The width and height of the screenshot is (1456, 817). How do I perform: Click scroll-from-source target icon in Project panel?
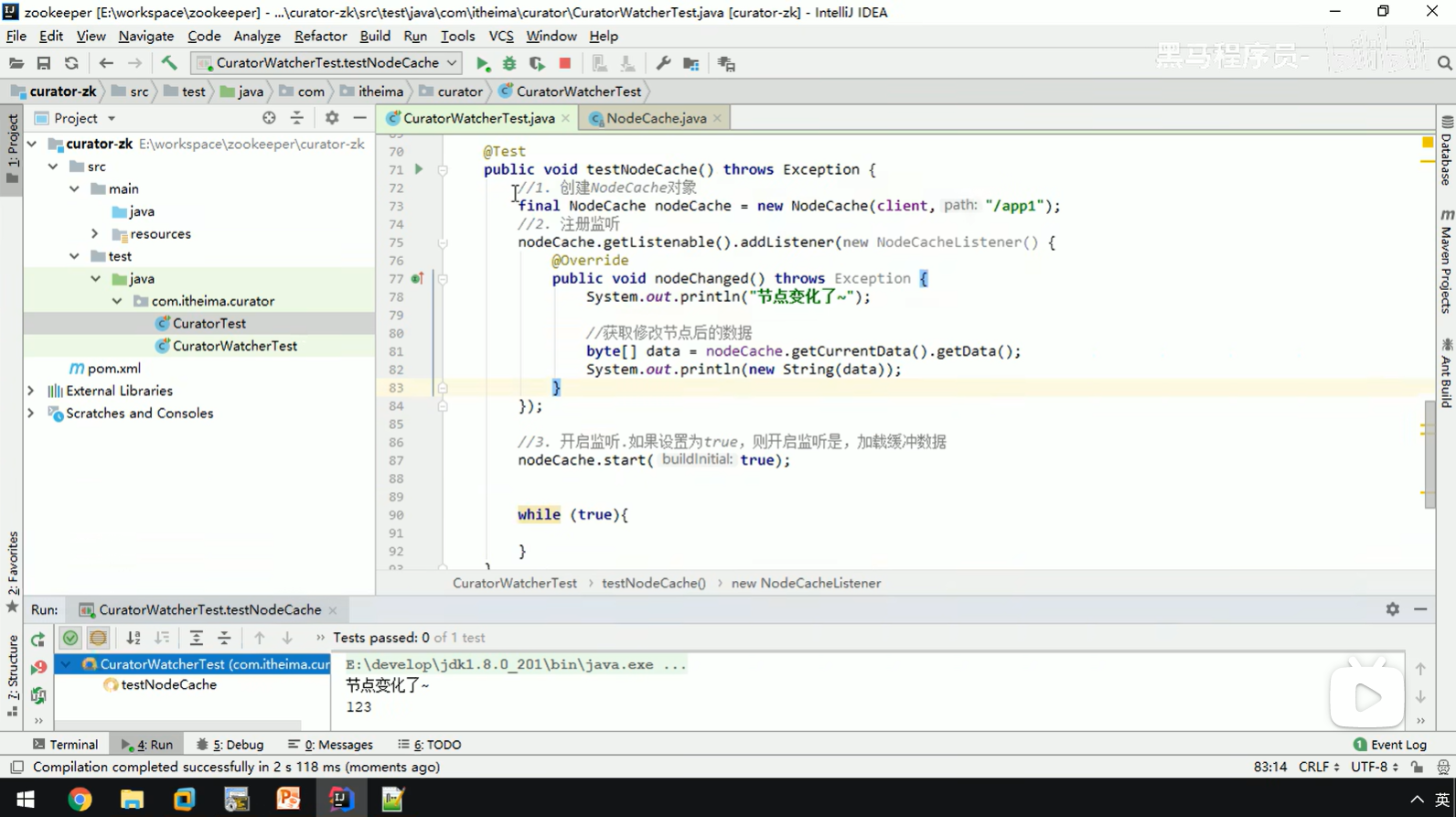(x=269, y=118)
